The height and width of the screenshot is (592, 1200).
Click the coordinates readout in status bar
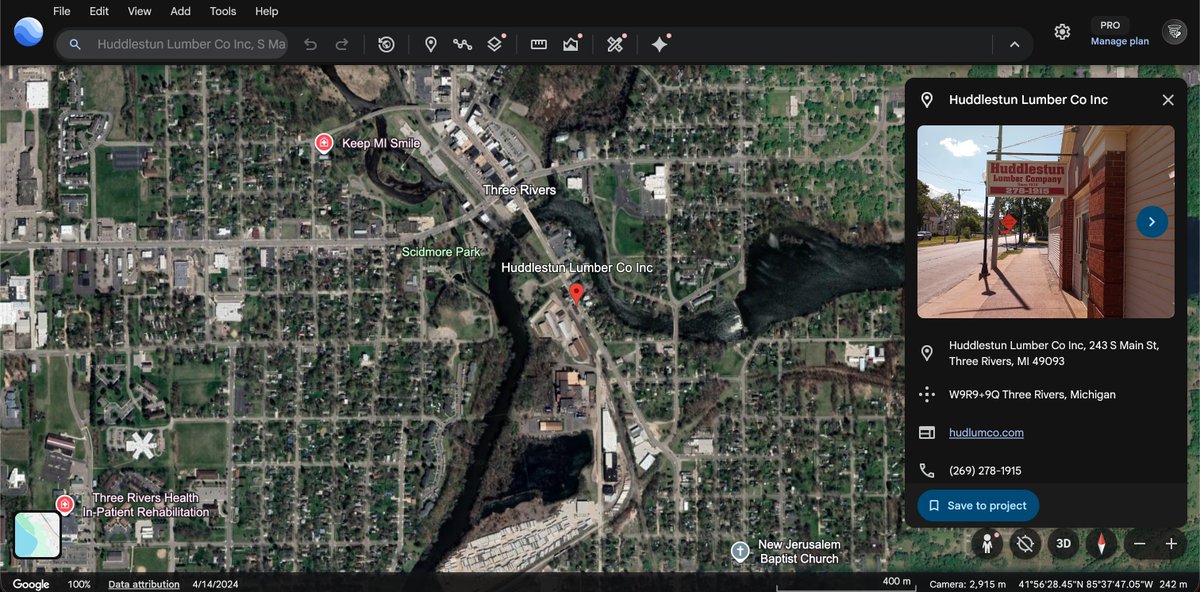(x=1085, y=584)
